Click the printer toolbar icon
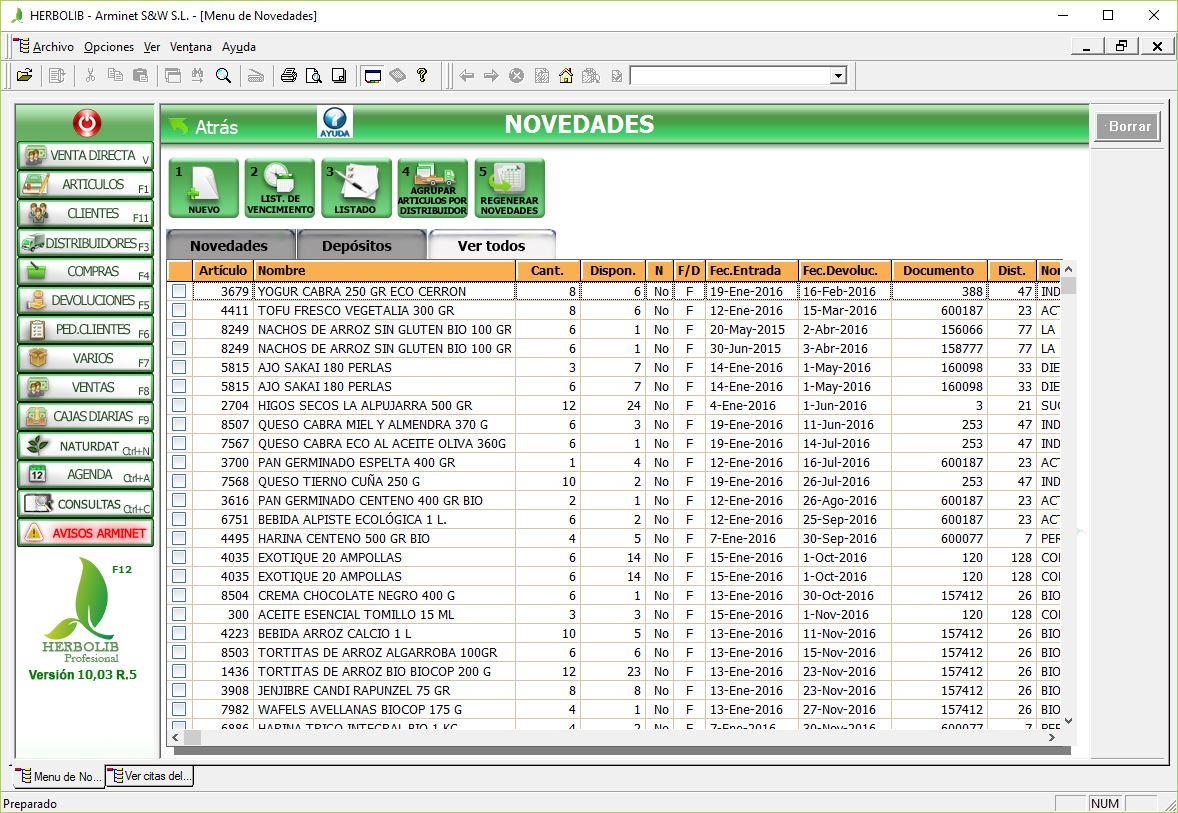The image size is (1178, 813). (x=288, y=75)
